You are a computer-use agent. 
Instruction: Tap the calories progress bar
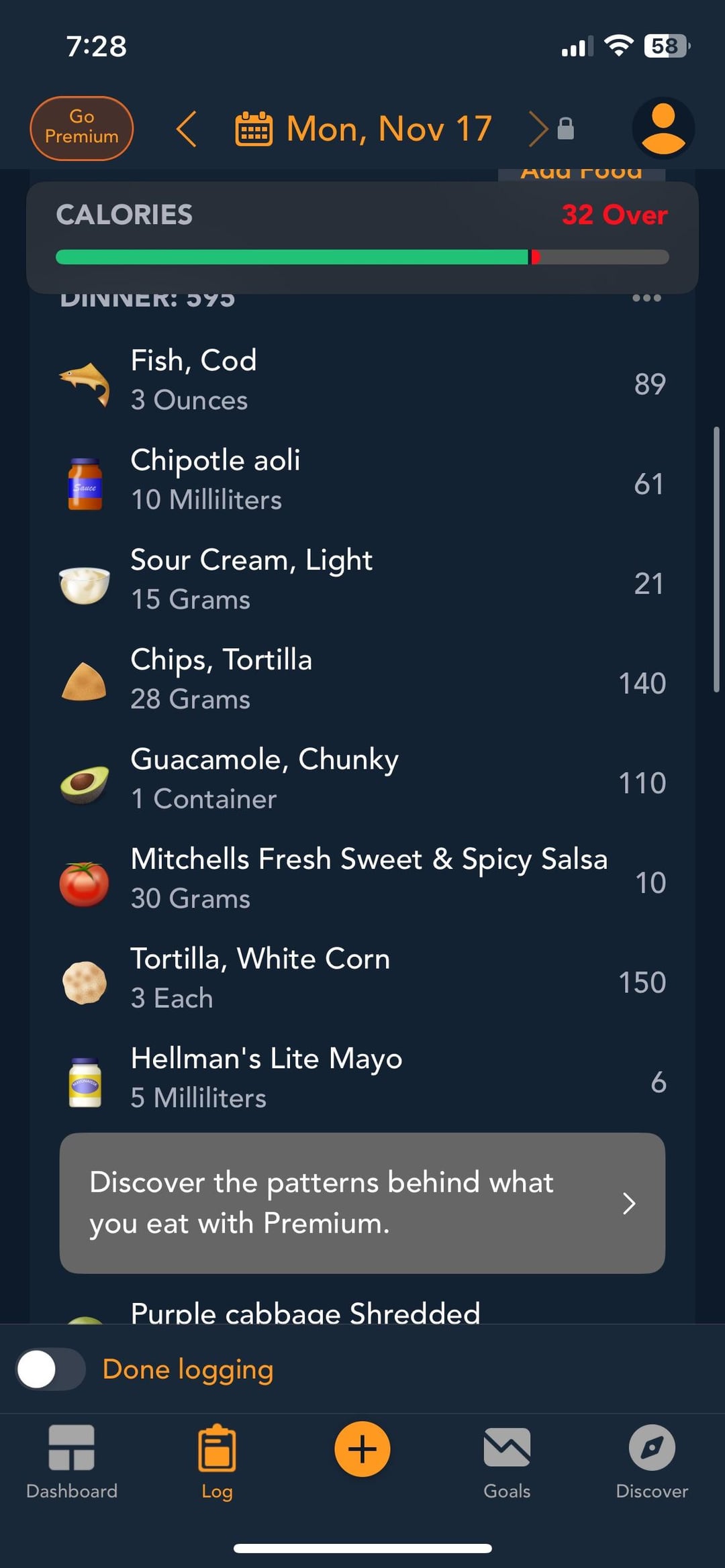pyautogui.click(x=362, y=257)
